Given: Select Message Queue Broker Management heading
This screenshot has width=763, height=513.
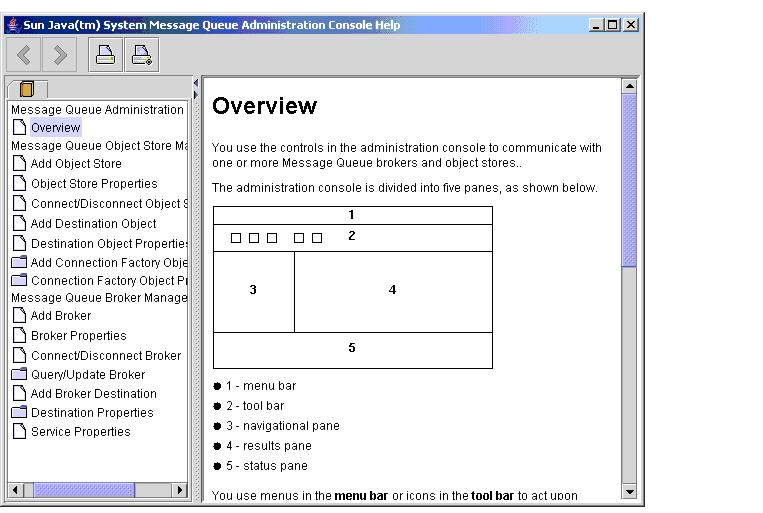Looking at the screenshot, I should [99, 297].
